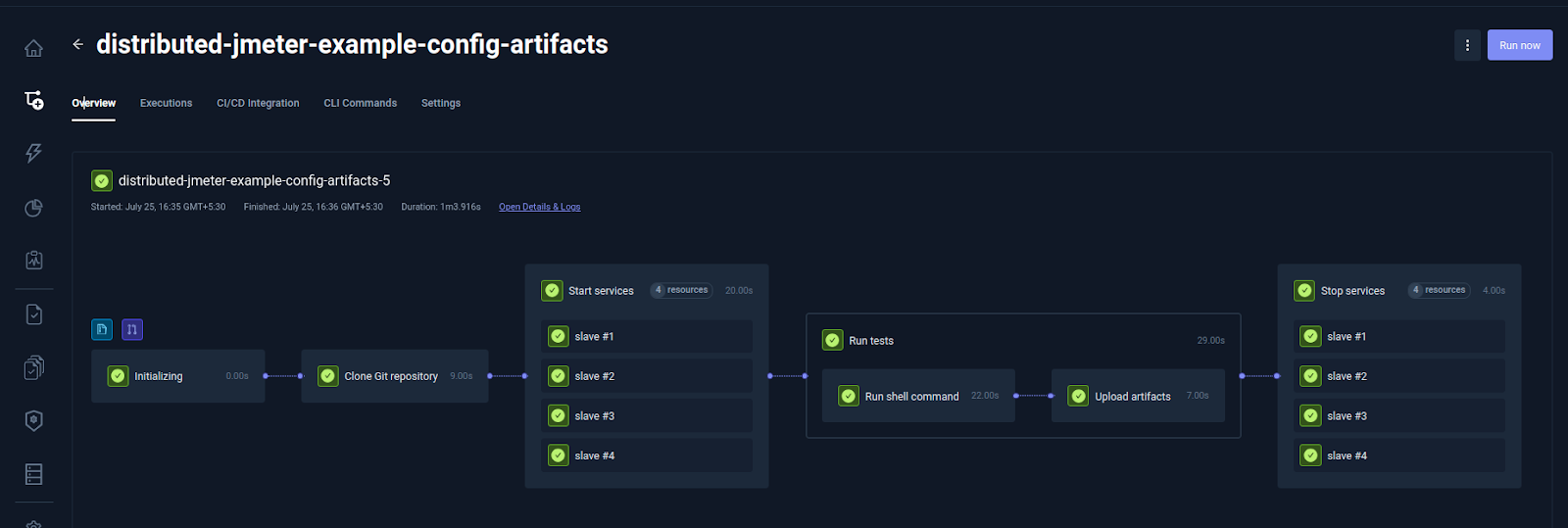Click the 29.00s Run tests duration
The image size is (1568, 528).
pos(1210,340)
